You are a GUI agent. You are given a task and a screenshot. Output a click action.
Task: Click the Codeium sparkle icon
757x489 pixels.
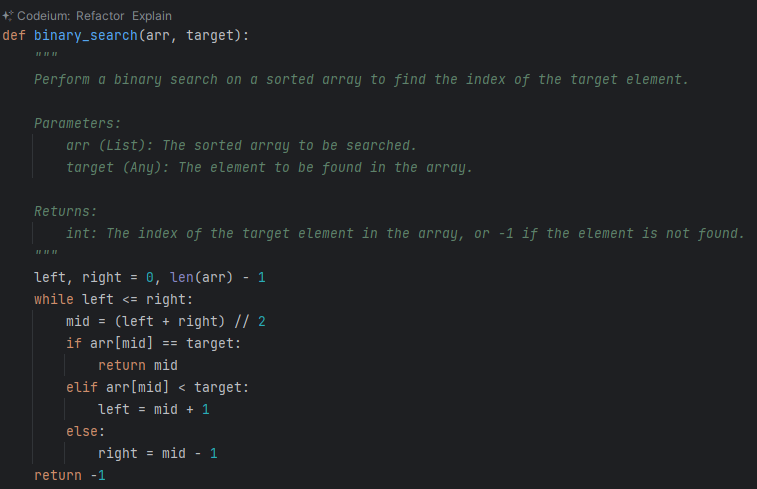[8, 16]
